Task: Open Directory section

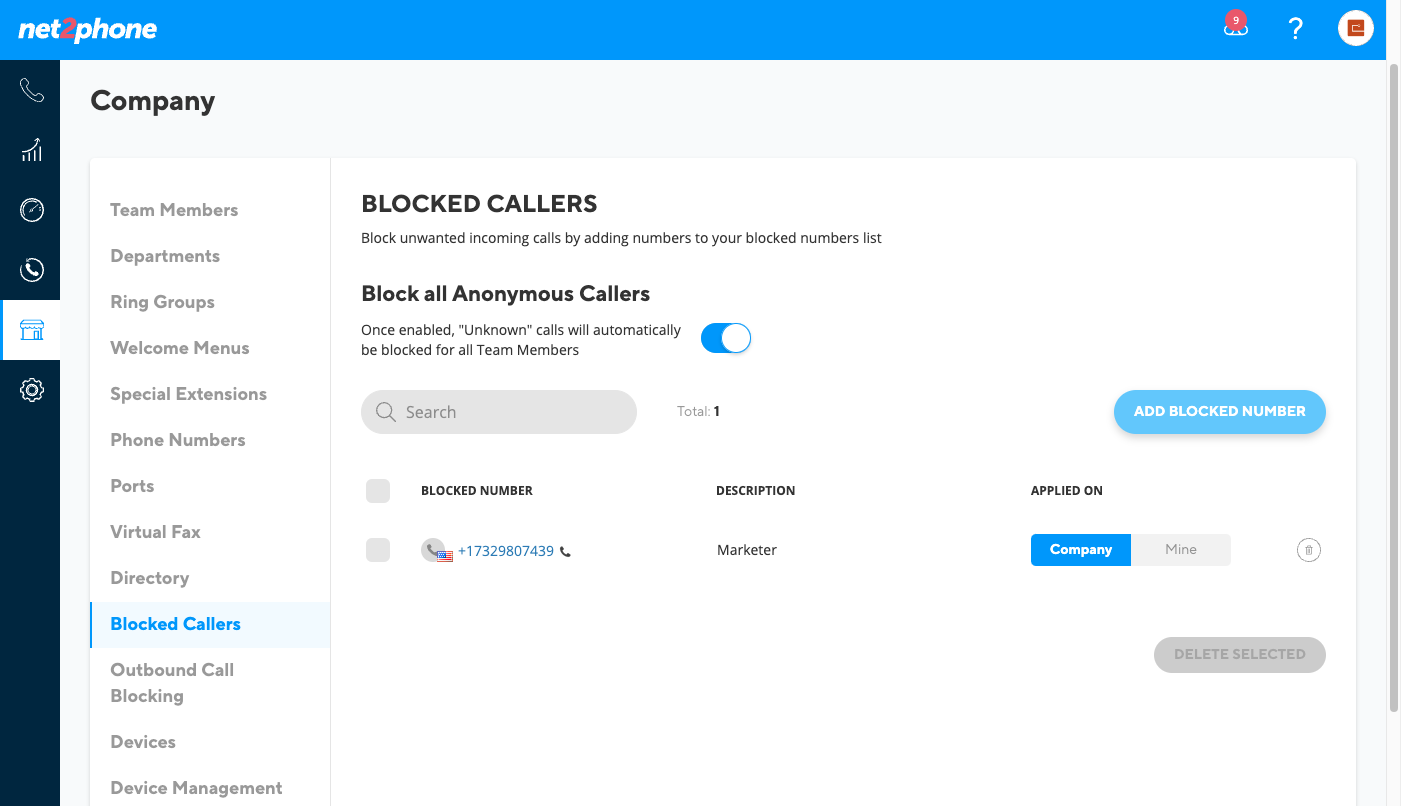Action: pos(149,578)
